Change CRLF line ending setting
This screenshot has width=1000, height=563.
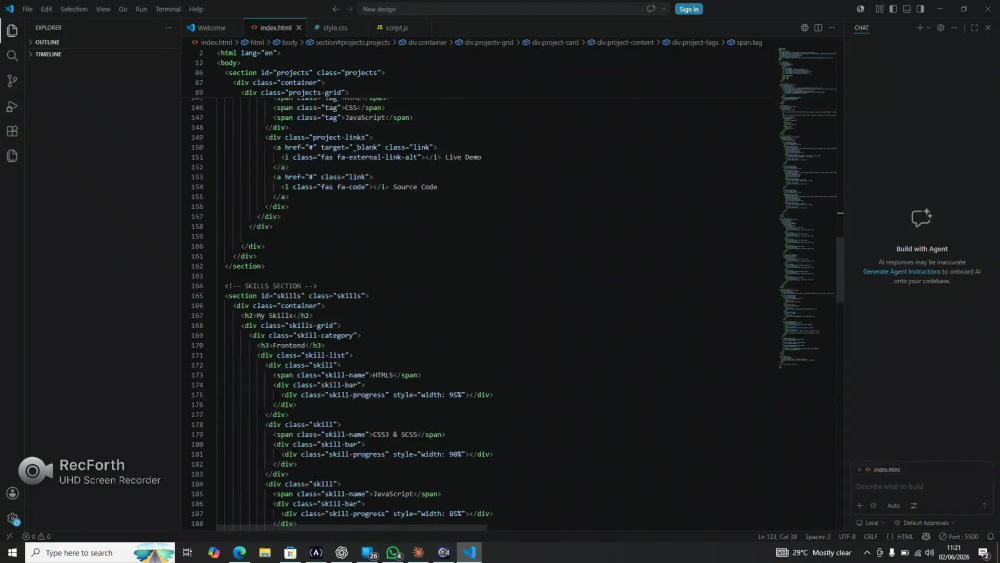(871, 537)
